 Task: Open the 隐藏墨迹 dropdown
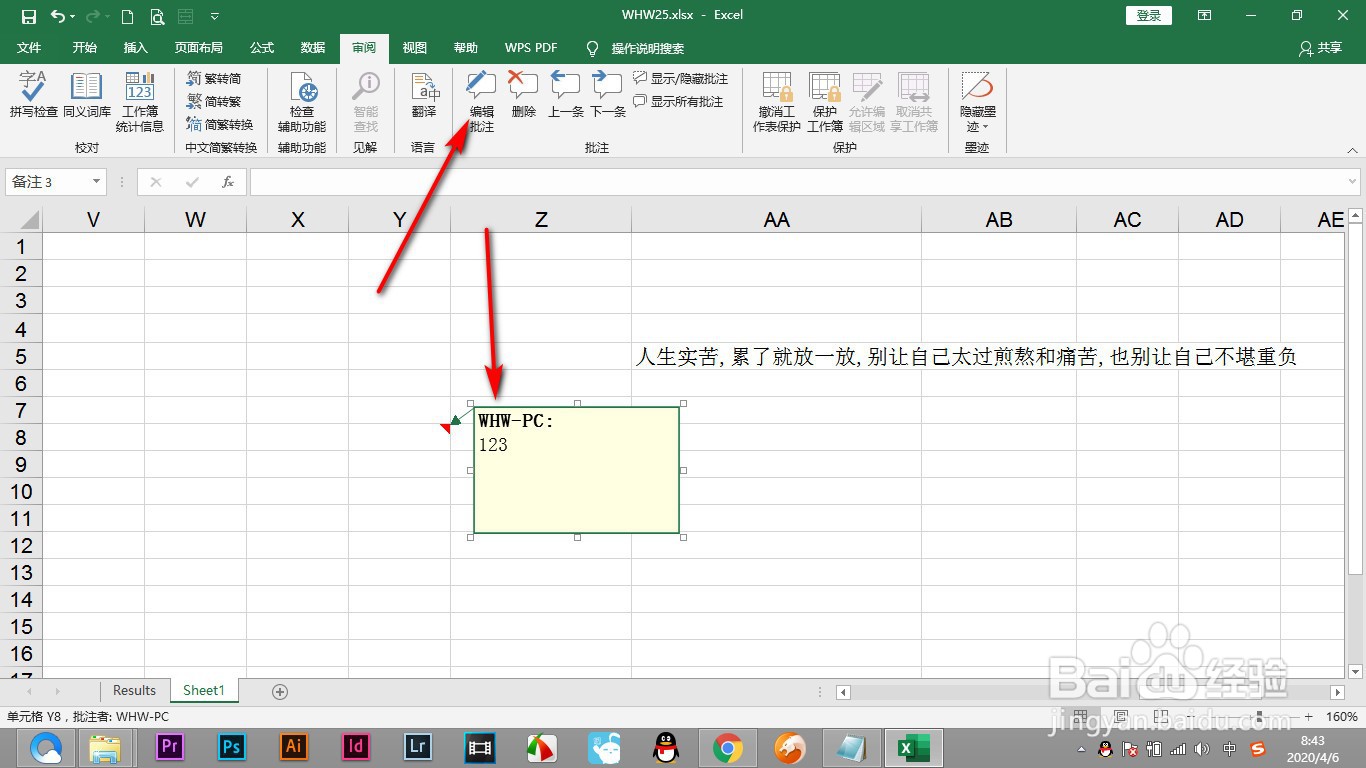[978, 102]
